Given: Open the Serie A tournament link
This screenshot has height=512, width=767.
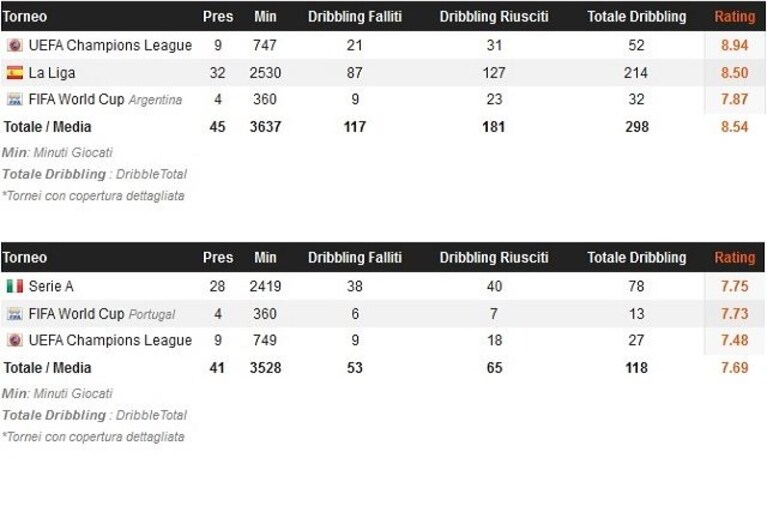Looking at the screenshot, I should click(x=51, y=286).
